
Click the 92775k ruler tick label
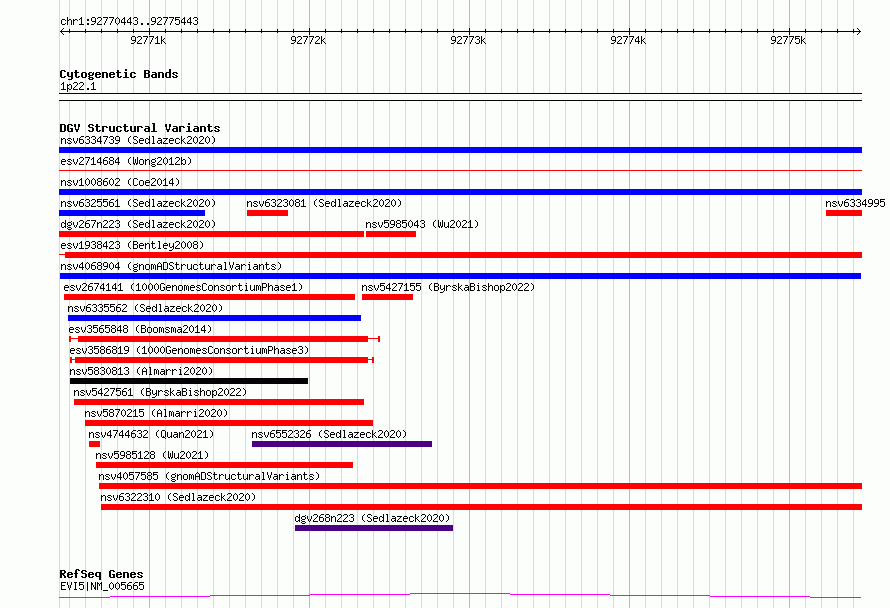point(788,40)
